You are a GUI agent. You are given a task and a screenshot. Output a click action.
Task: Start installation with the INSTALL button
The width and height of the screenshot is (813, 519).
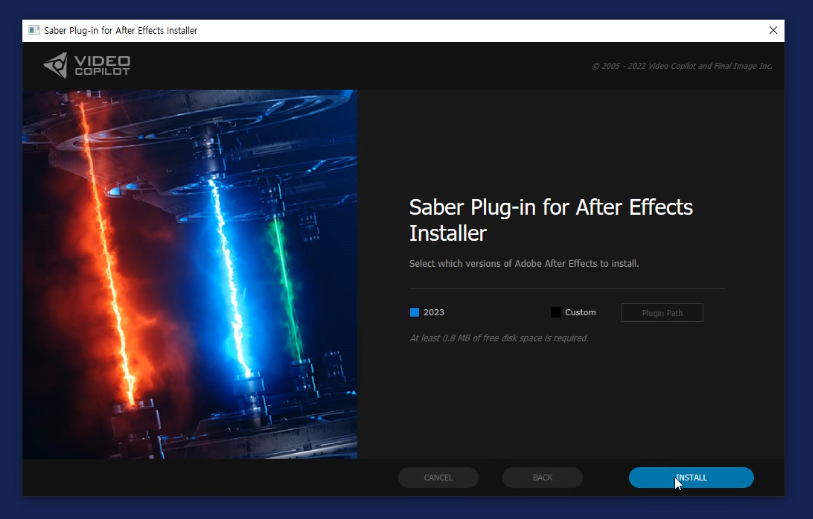(691, 478)
